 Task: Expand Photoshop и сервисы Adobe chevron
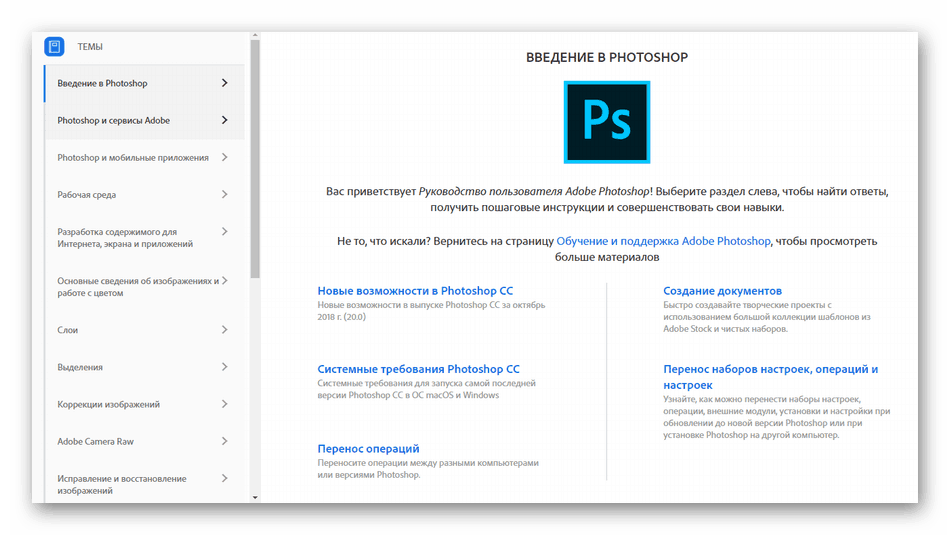(224, 120)
